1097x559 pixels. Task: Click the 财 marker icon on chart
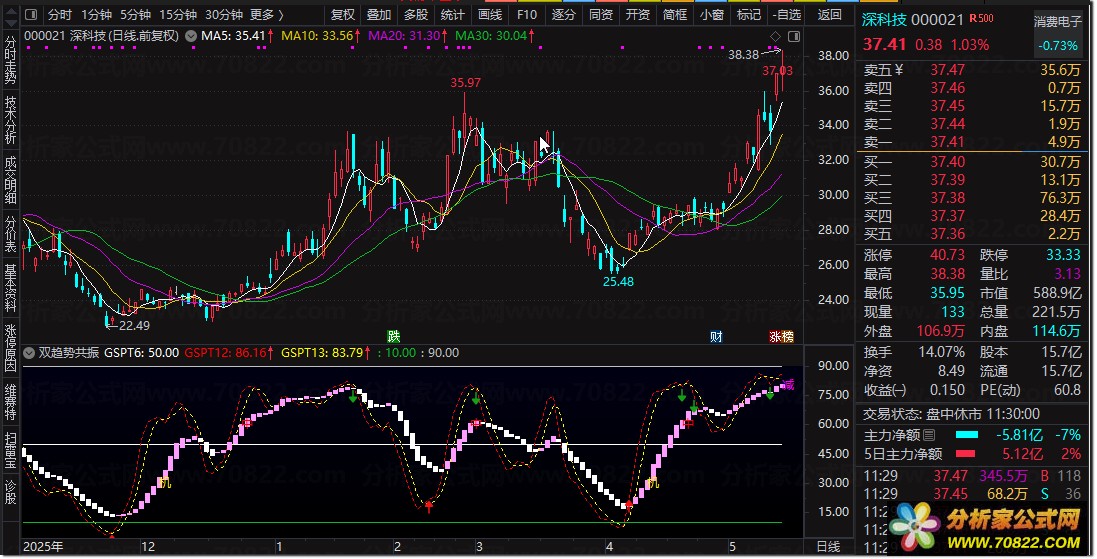716,337
